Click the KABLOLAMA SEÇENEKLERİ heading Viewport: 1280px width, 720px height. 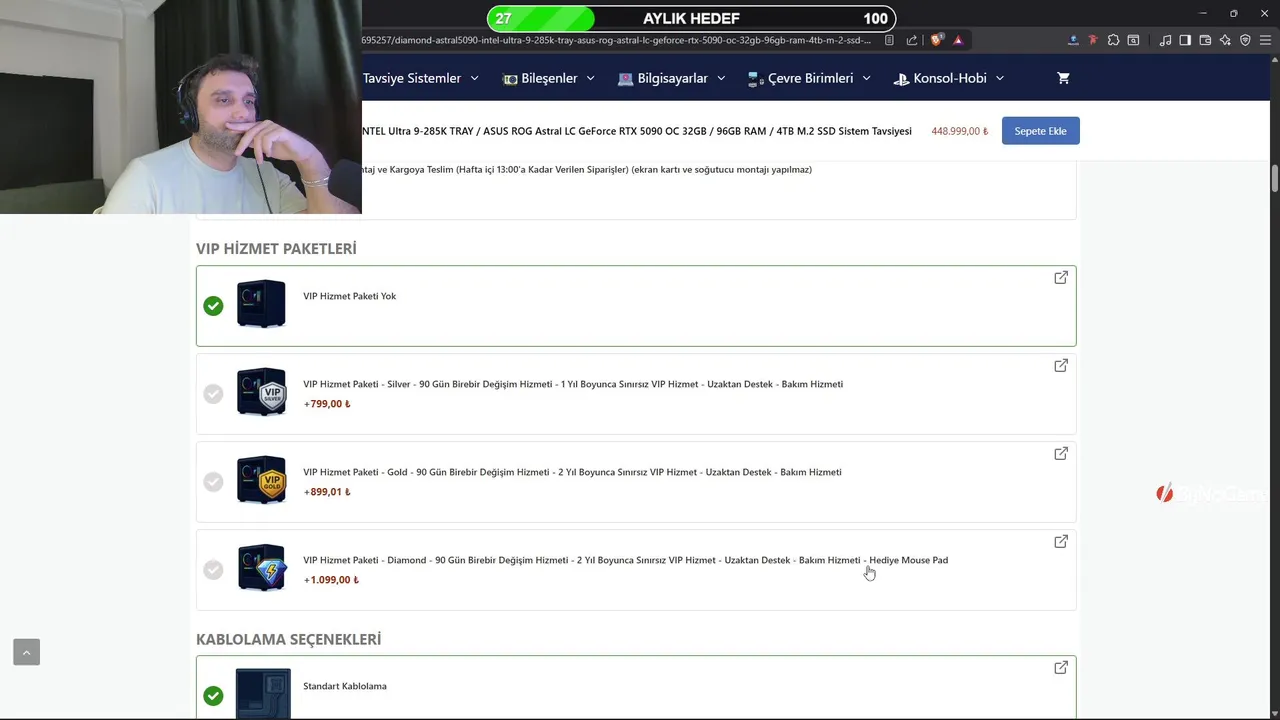click(x=288, y=639)
